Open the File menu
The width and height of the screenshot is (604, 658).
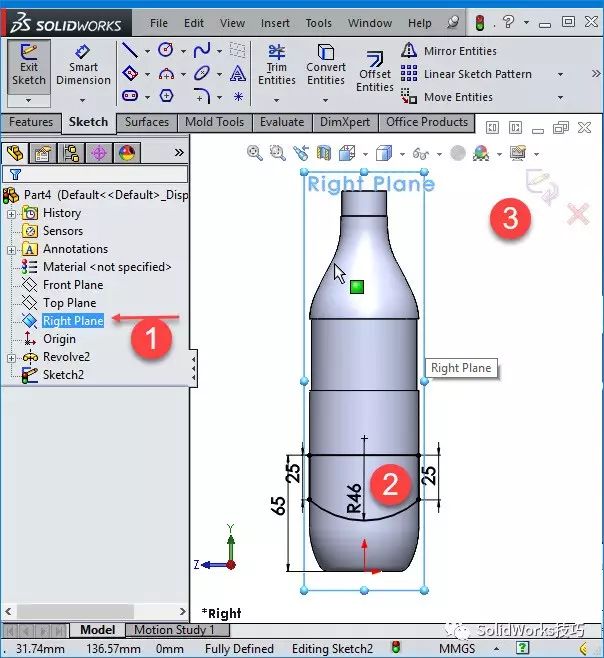pyautogui.click(x=159, y=23)
